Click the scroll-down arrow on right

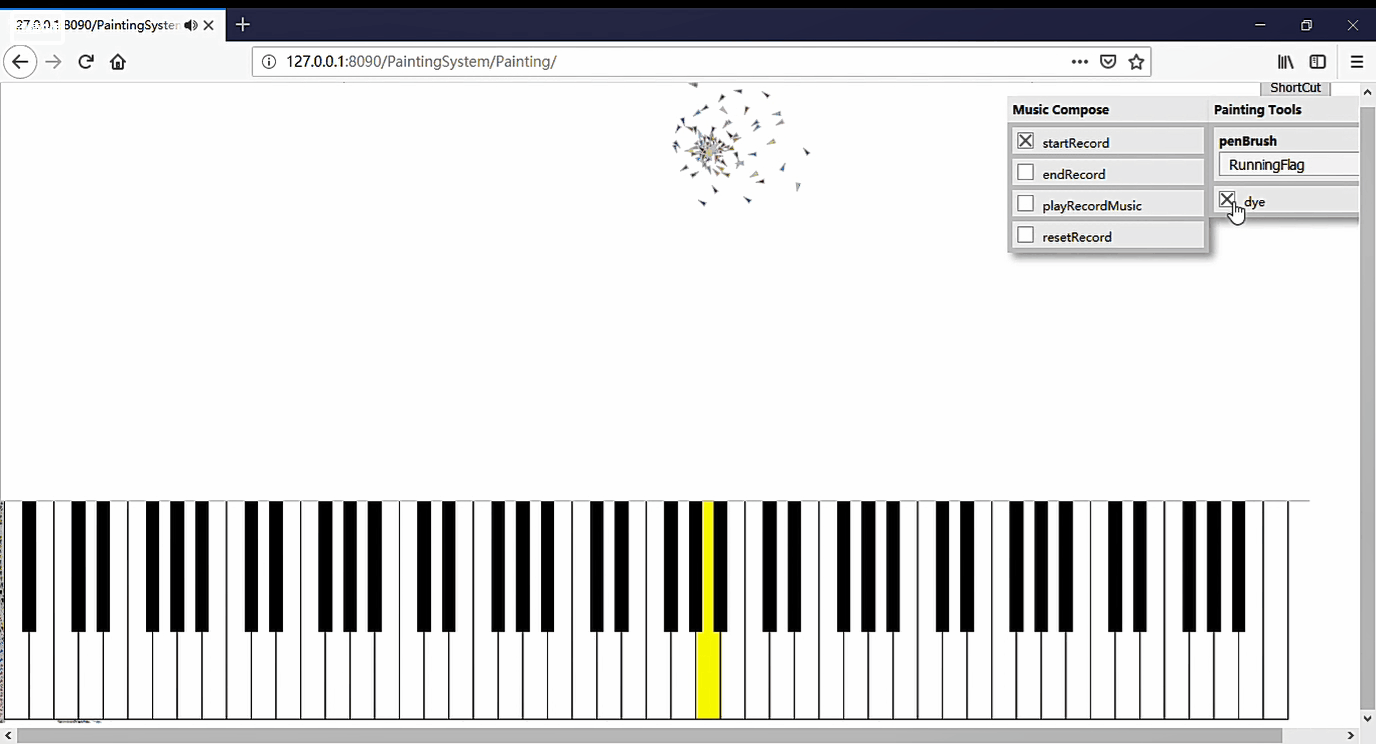coord(1368,719)
